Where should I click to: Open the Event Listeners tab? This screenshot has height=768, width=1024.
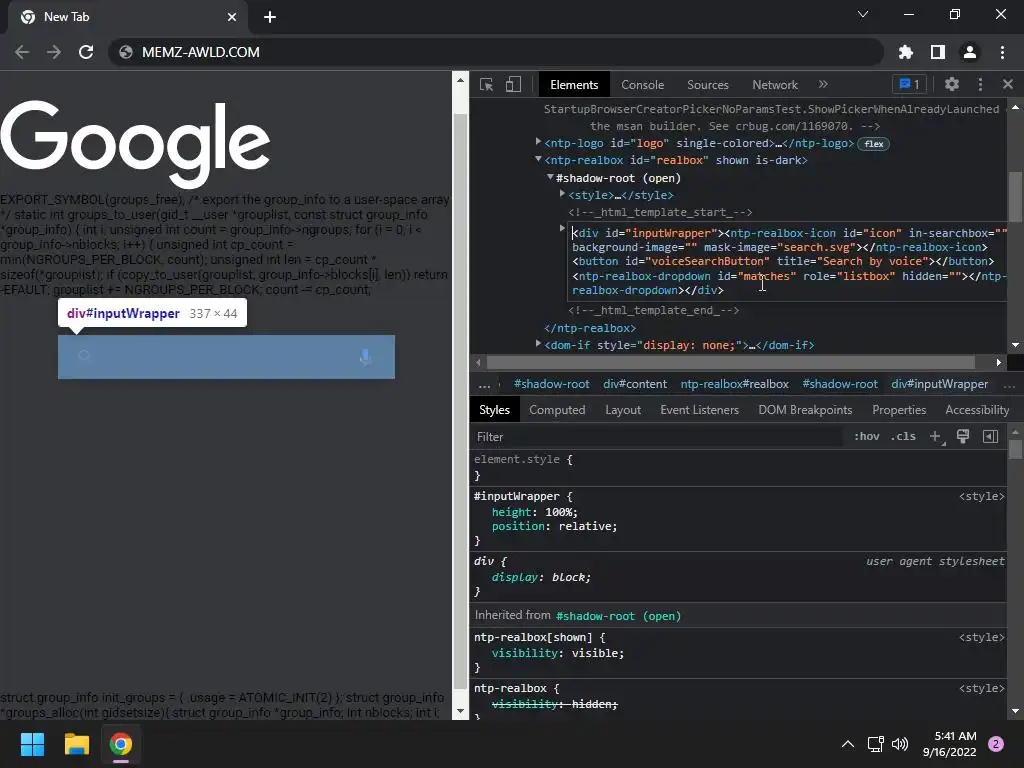point(699,409)
